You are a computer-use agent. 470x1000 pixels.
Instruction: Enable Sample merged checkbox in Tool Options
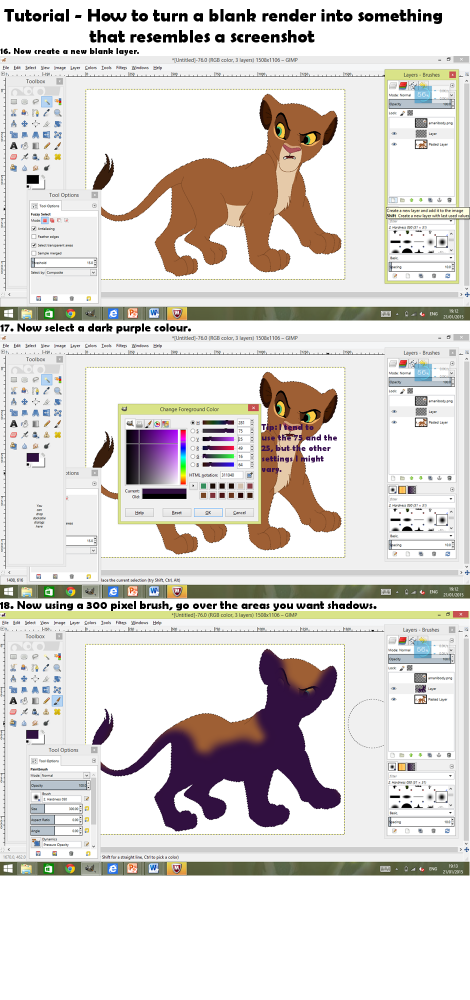coord(34,253)
